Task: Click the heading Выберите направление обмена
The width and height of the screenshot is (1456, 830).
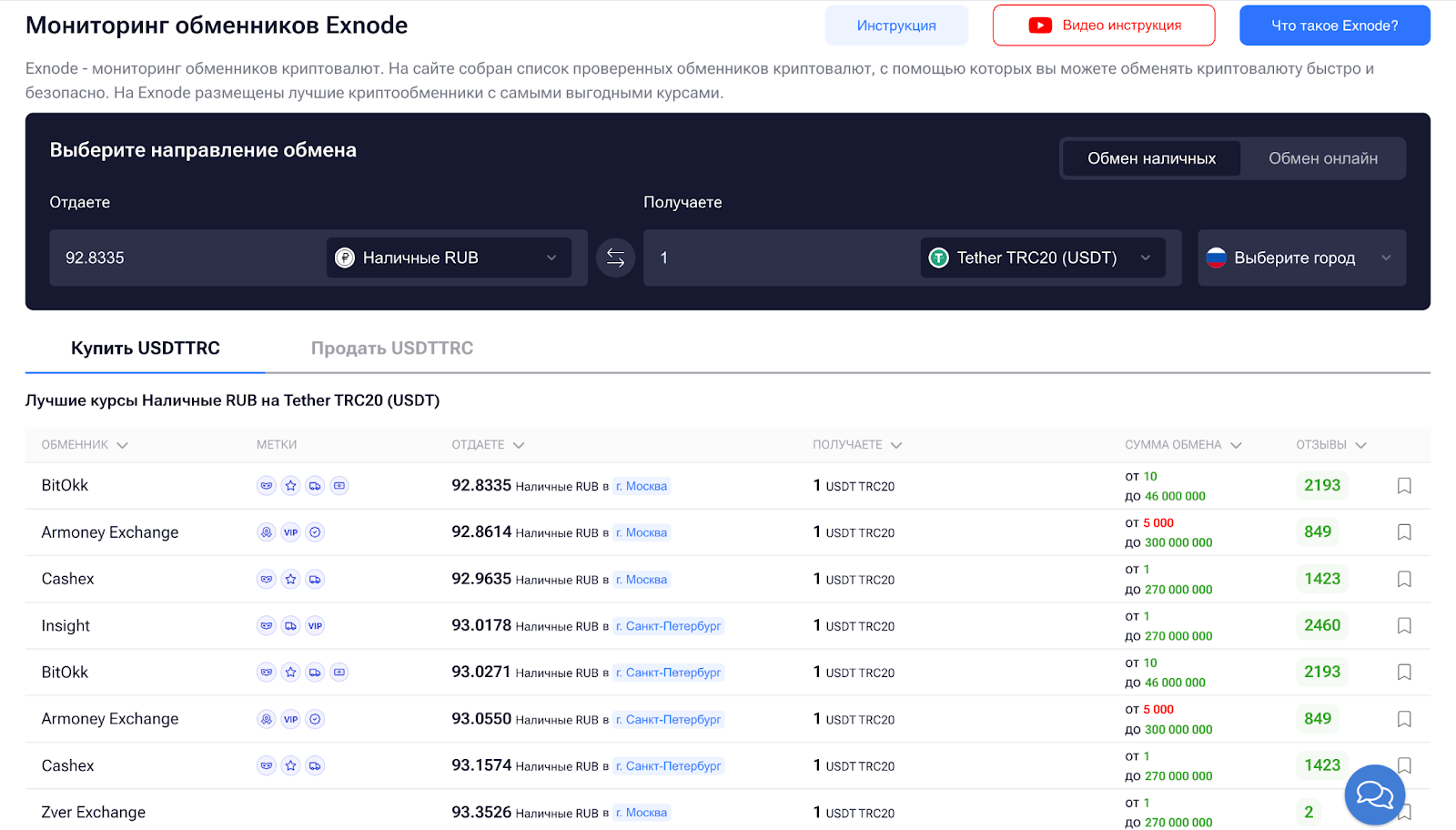Action: pyautogui.click(x=203, y=150)
